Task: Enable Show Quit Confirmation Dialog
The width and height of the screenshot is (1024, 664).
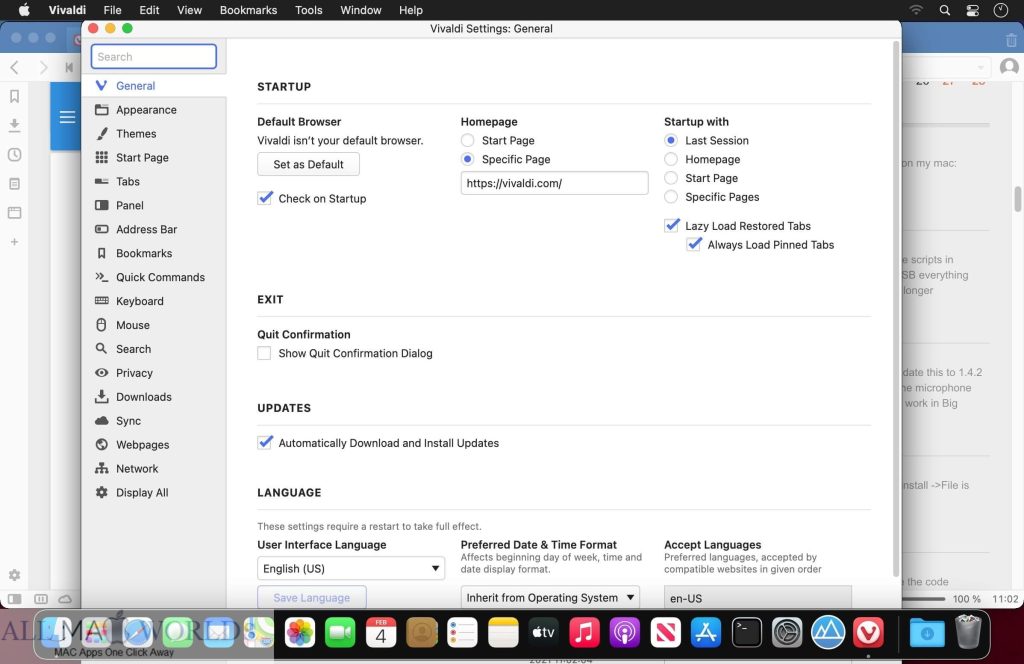Action: click(x=264, y=353)
